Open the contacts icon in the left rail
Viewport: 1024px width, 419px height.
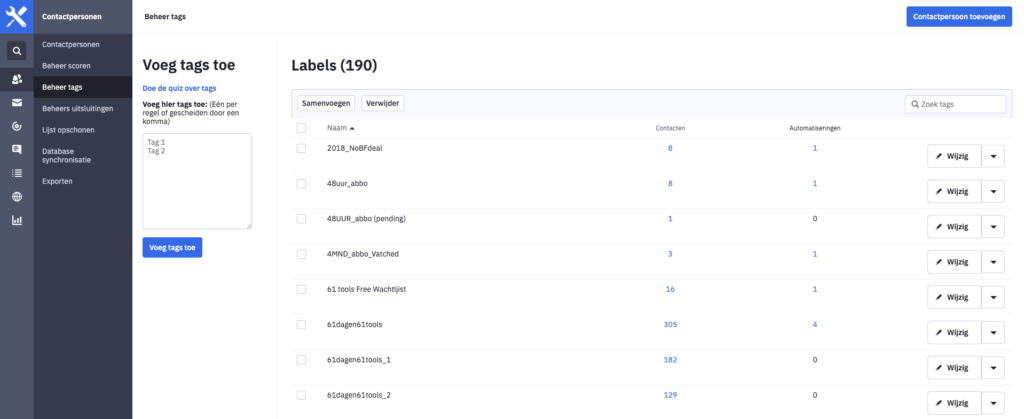[16, 78]
